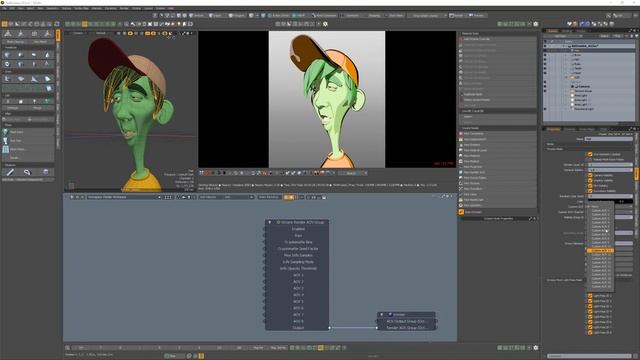
Task: Uncheck Light Pass ID 1 checkbox
Action: [x=590, y=296]
